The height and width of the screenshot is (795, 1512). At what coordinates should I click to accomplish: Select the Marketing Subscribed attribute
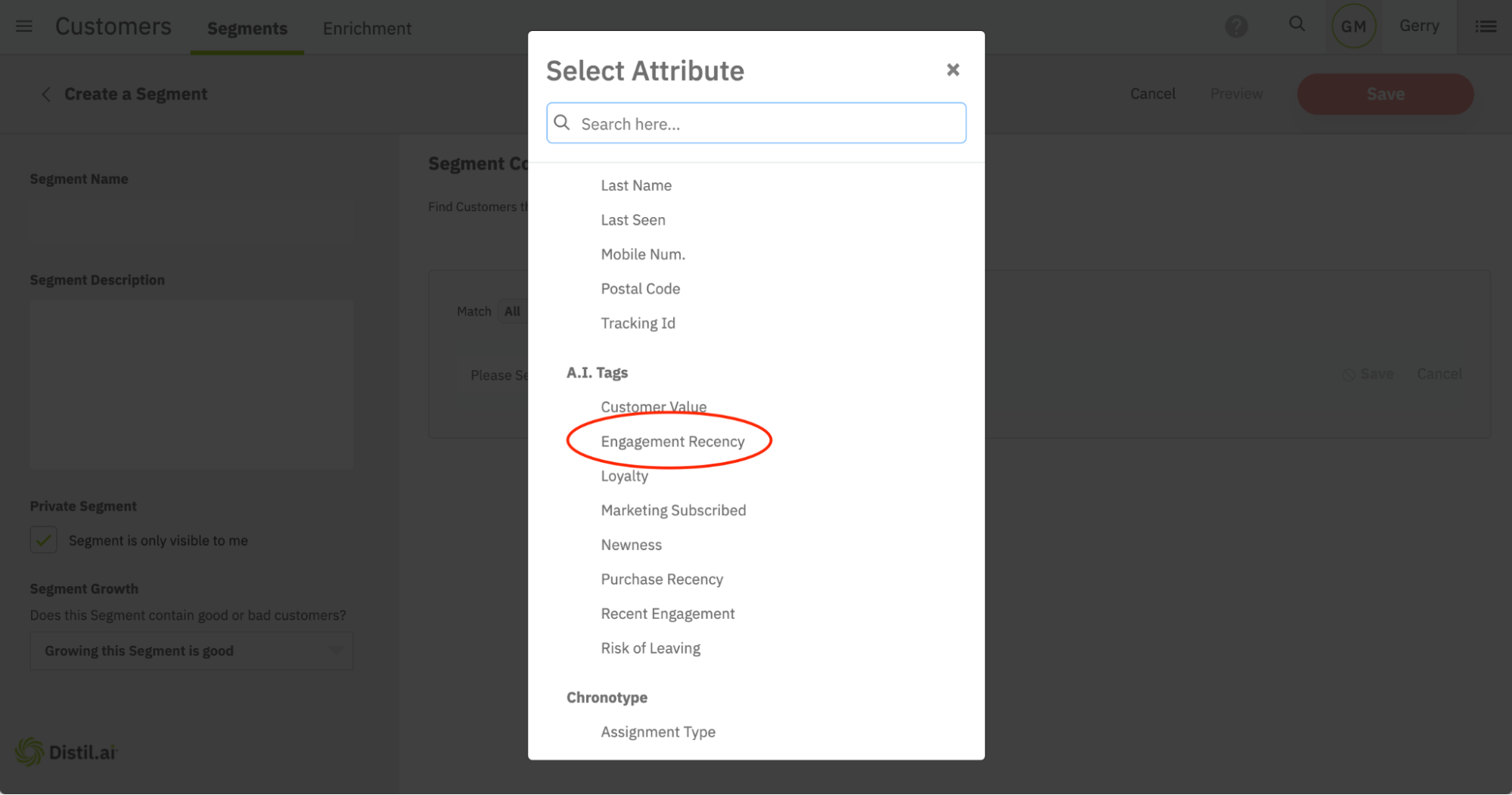pyautogui.click(x=673, y=511)
